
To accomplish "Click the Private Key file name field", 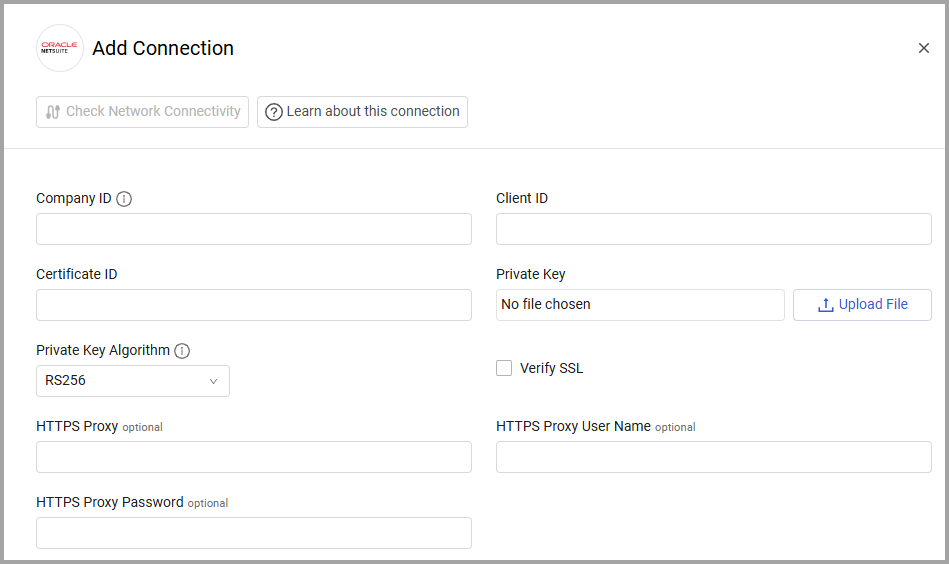I will 640,305.
